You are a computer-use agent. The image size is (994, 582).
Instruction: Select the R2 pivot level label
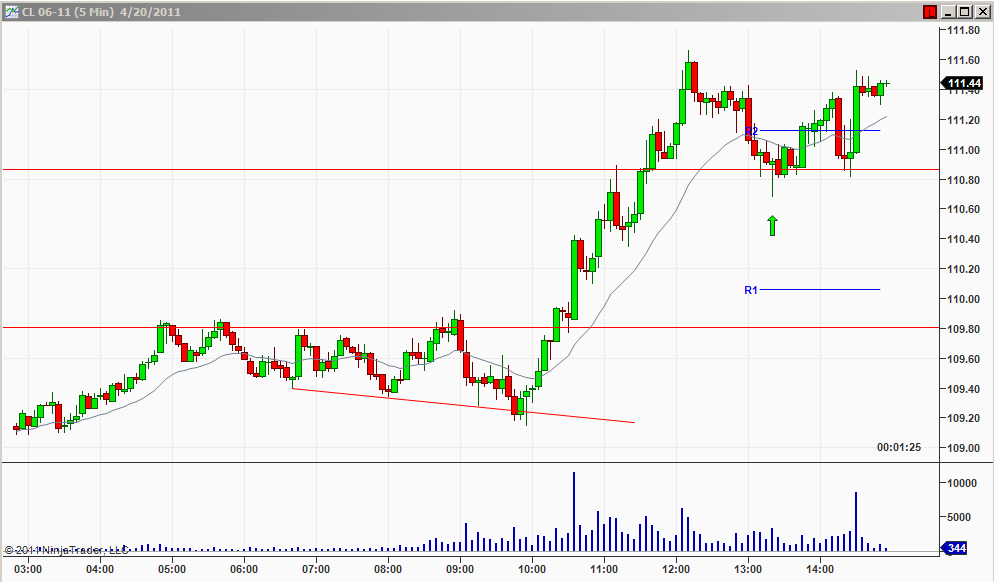pyautogui.click(x=751, y=131)
